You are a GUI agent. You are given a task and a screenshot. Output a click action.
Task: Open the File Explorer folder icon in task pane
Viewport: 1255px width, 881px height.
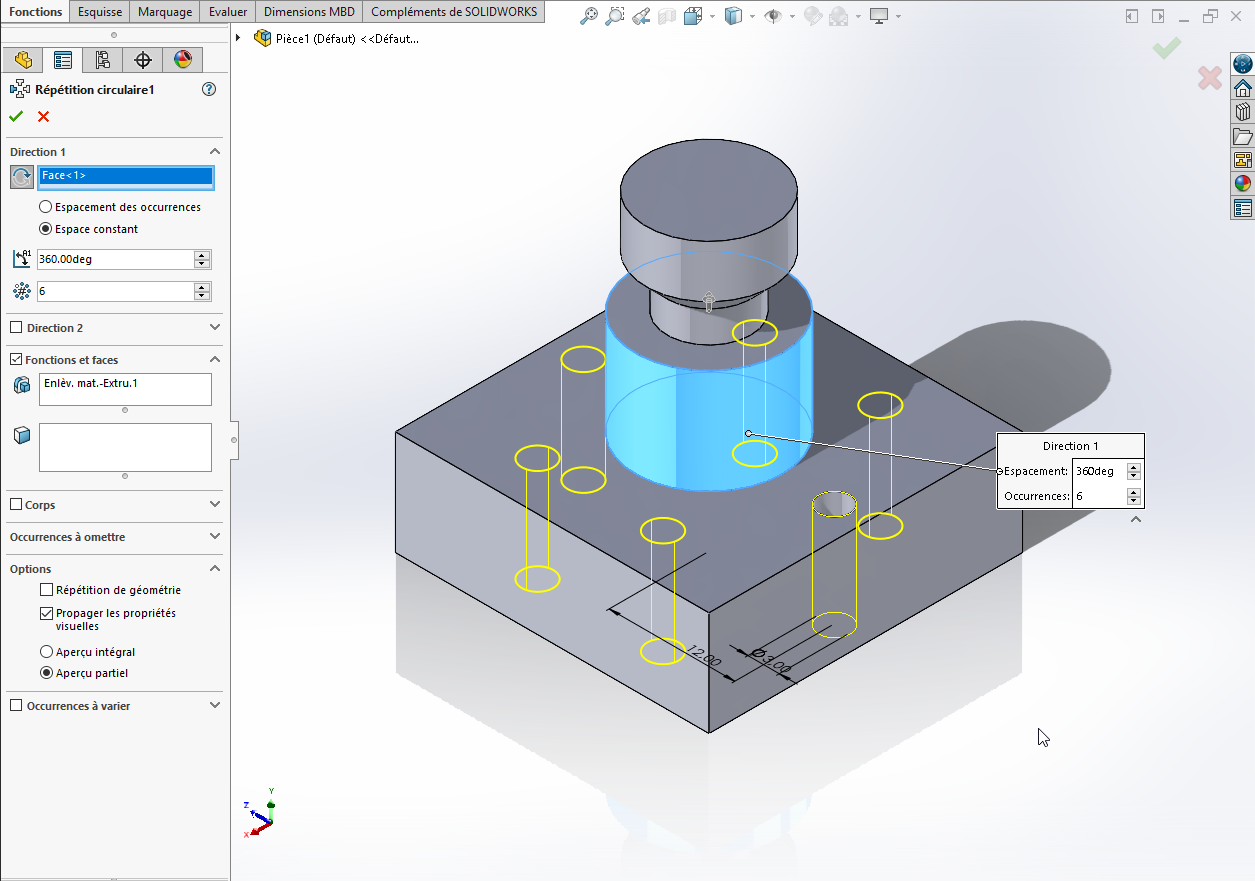(1243, 136)
